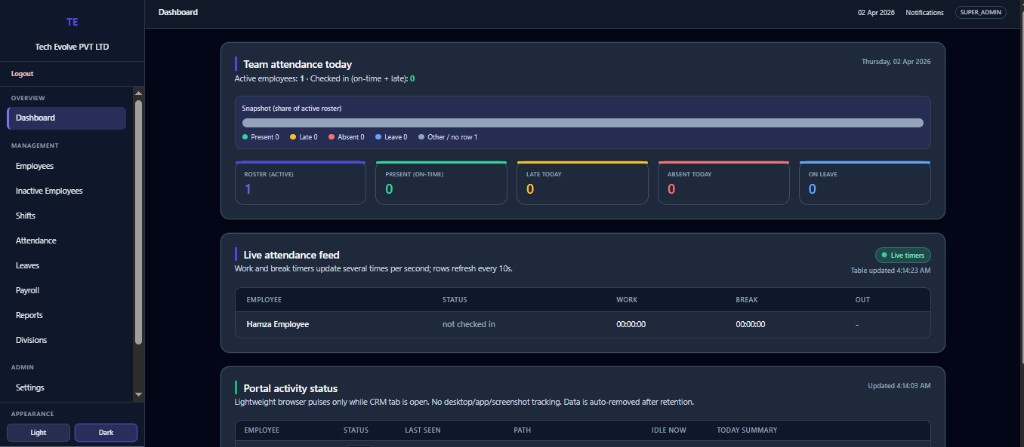1024x447 pixels.
Task: Click the sidebar scroll up arrow
Action: 138,94
